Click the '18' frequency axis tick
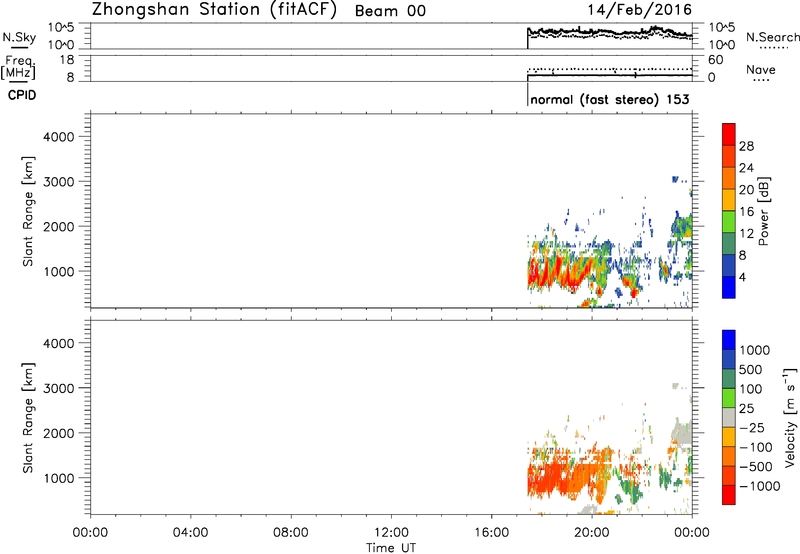The width and height of the screenshot is (800, 554). 66,60
